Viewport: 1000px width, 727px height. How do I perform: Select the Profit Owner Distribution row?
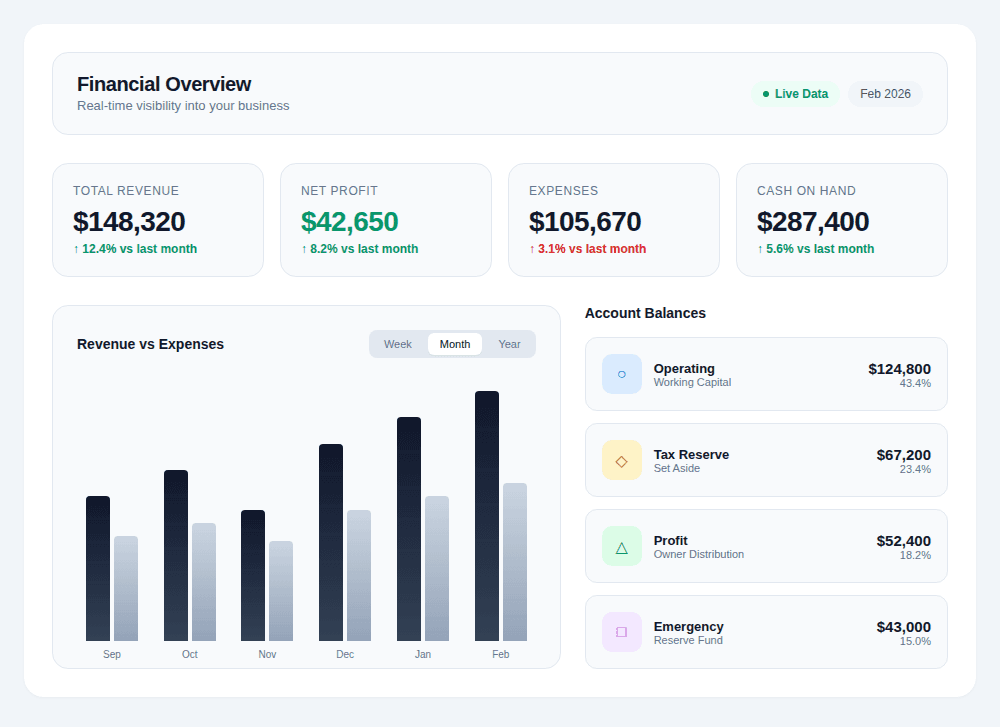[767, 547]
